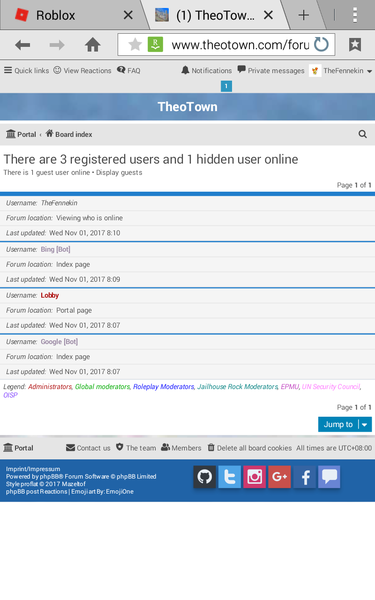
Task: Open EPMU group in legend
Action: click(290, 387)
